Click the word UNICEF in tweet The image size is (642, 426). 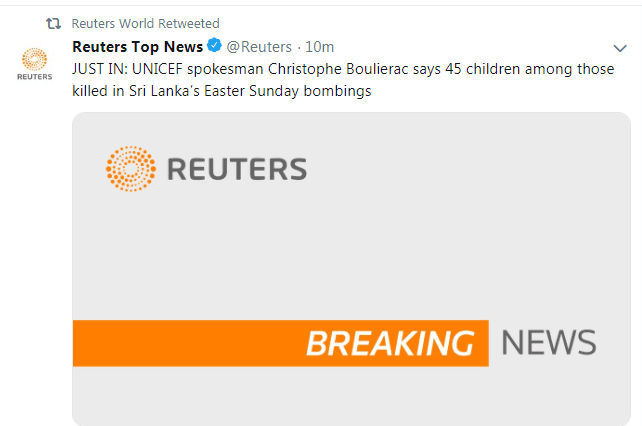click(157, 69)
